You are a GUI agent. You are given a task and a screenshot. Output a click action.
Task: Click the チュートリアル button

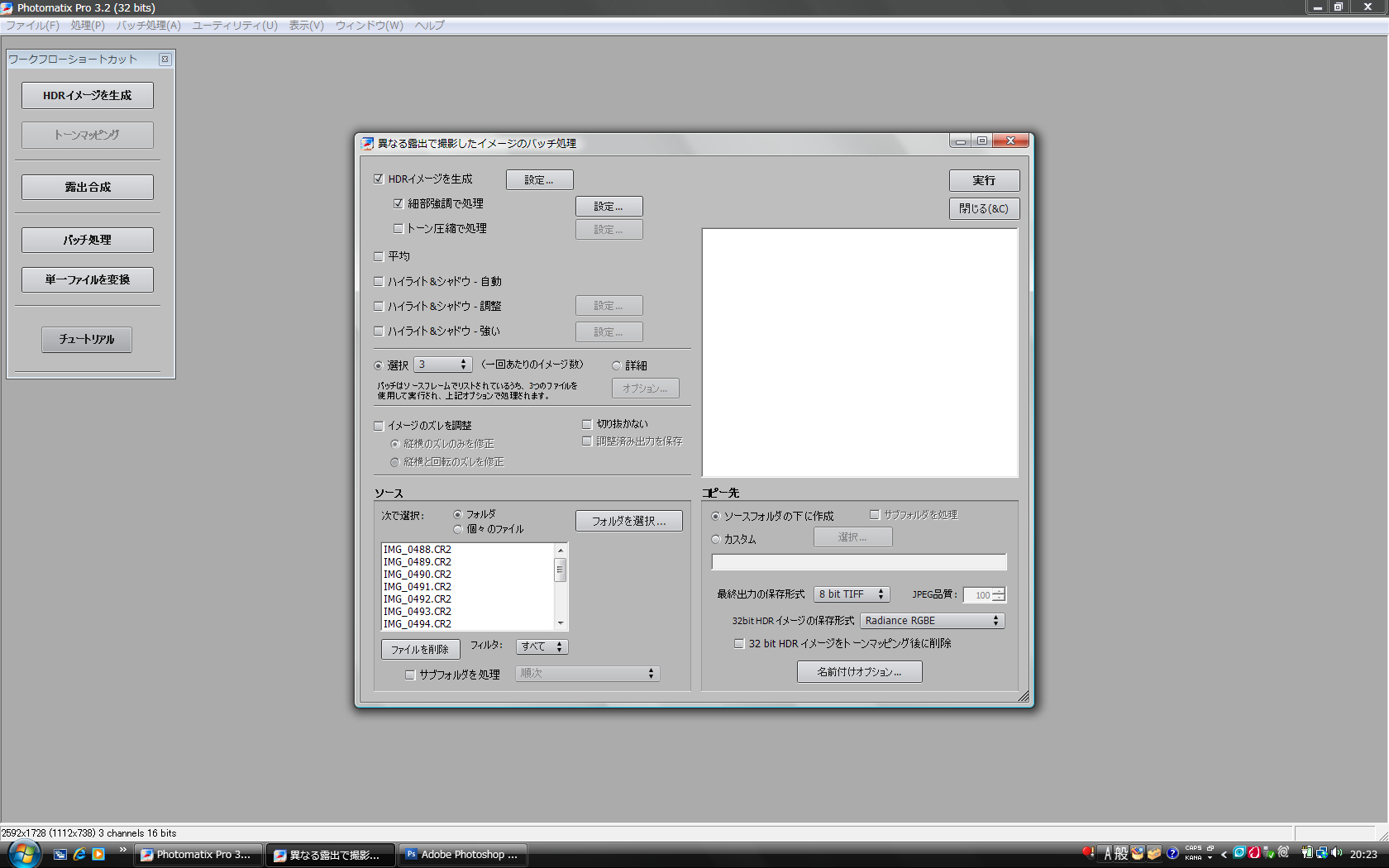[x=87, y=339]
